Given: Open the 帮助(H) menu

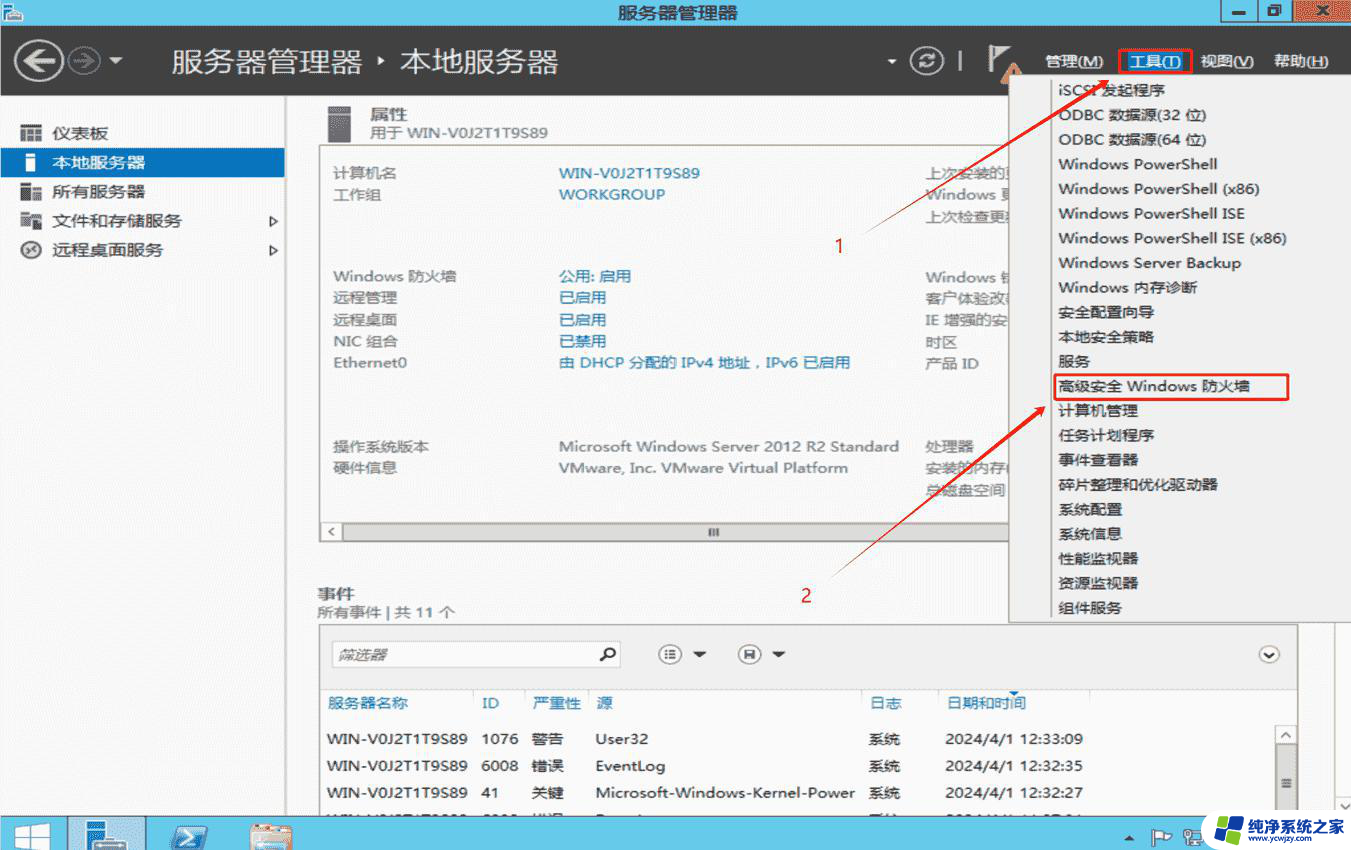Looking at the screenshot, I should click(1301, 62).
